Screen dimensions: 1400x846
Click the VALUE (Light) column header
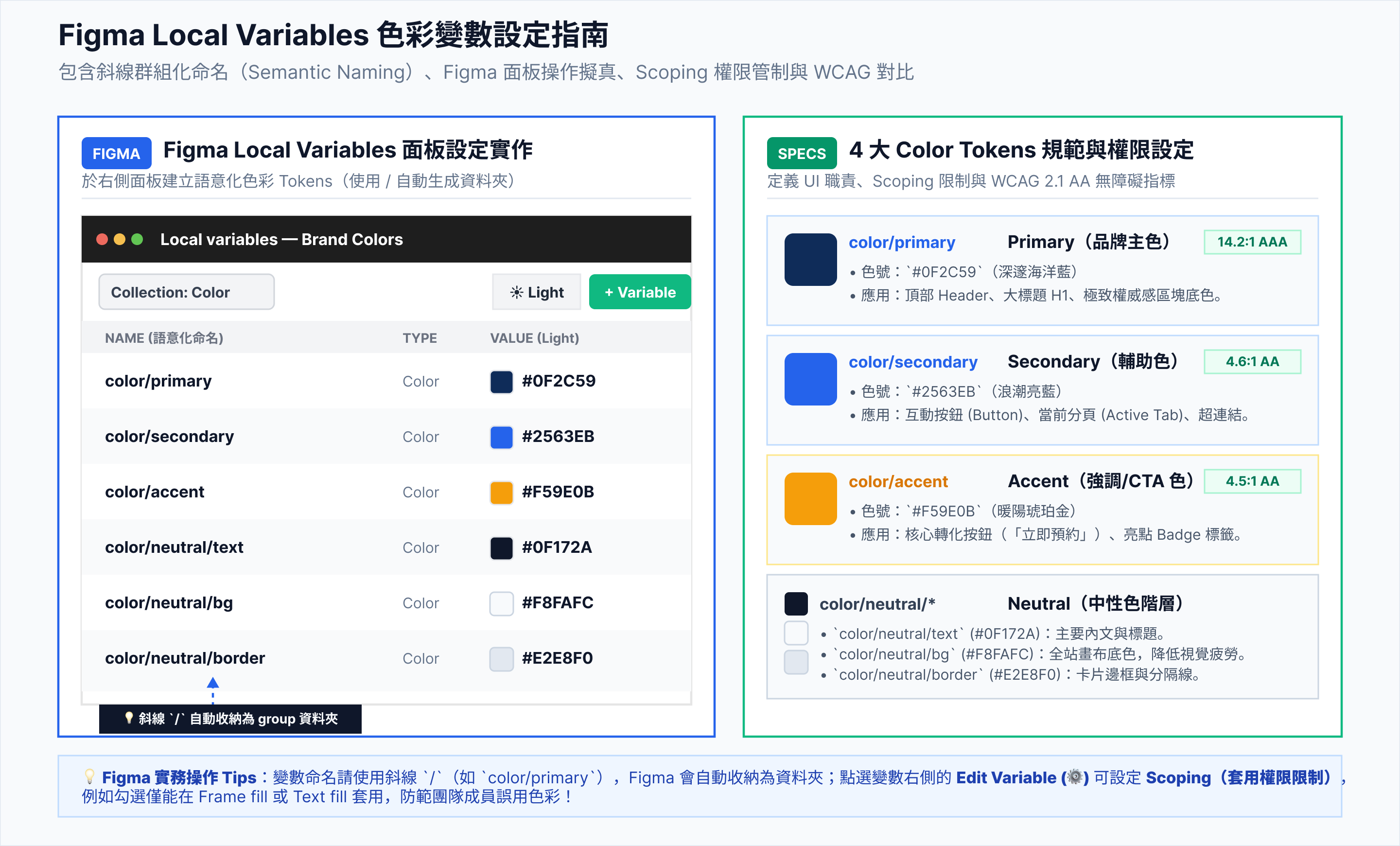tap(535, 338)
